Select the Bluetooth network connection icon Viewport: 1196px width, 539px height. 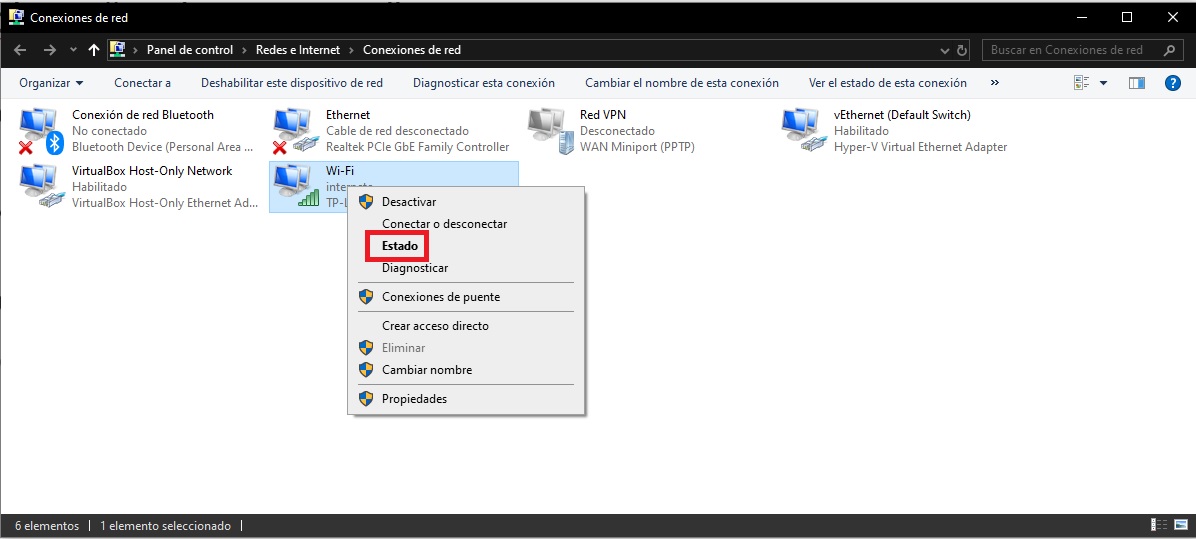(x=41, y=131)
